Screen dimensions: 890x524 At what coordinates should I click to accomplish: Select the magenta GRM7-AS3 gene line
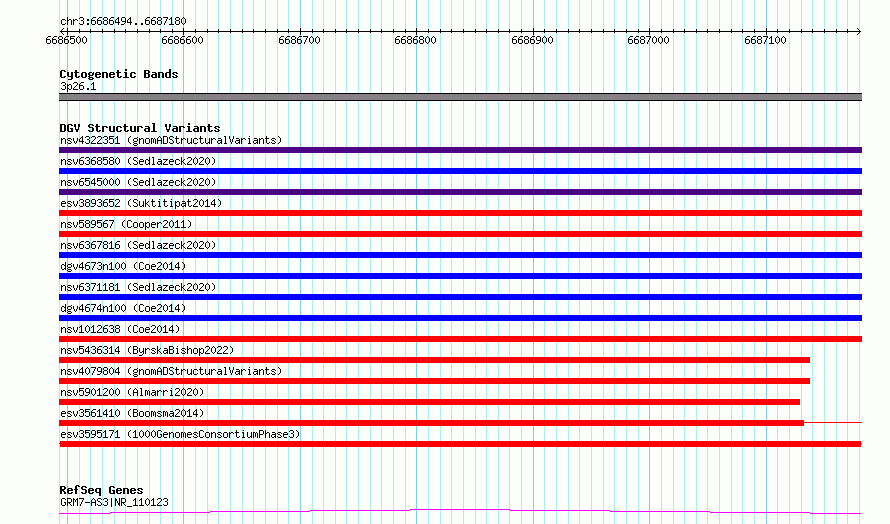pos(460,512)
